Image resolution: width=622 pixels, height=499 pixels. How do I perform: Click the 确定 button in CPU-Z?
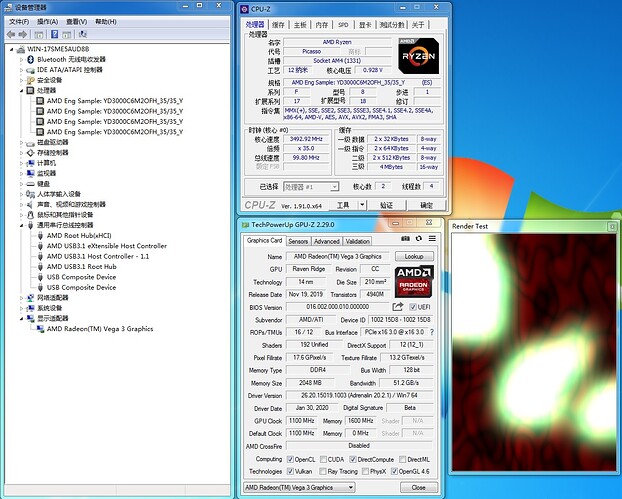coord(426,205)
